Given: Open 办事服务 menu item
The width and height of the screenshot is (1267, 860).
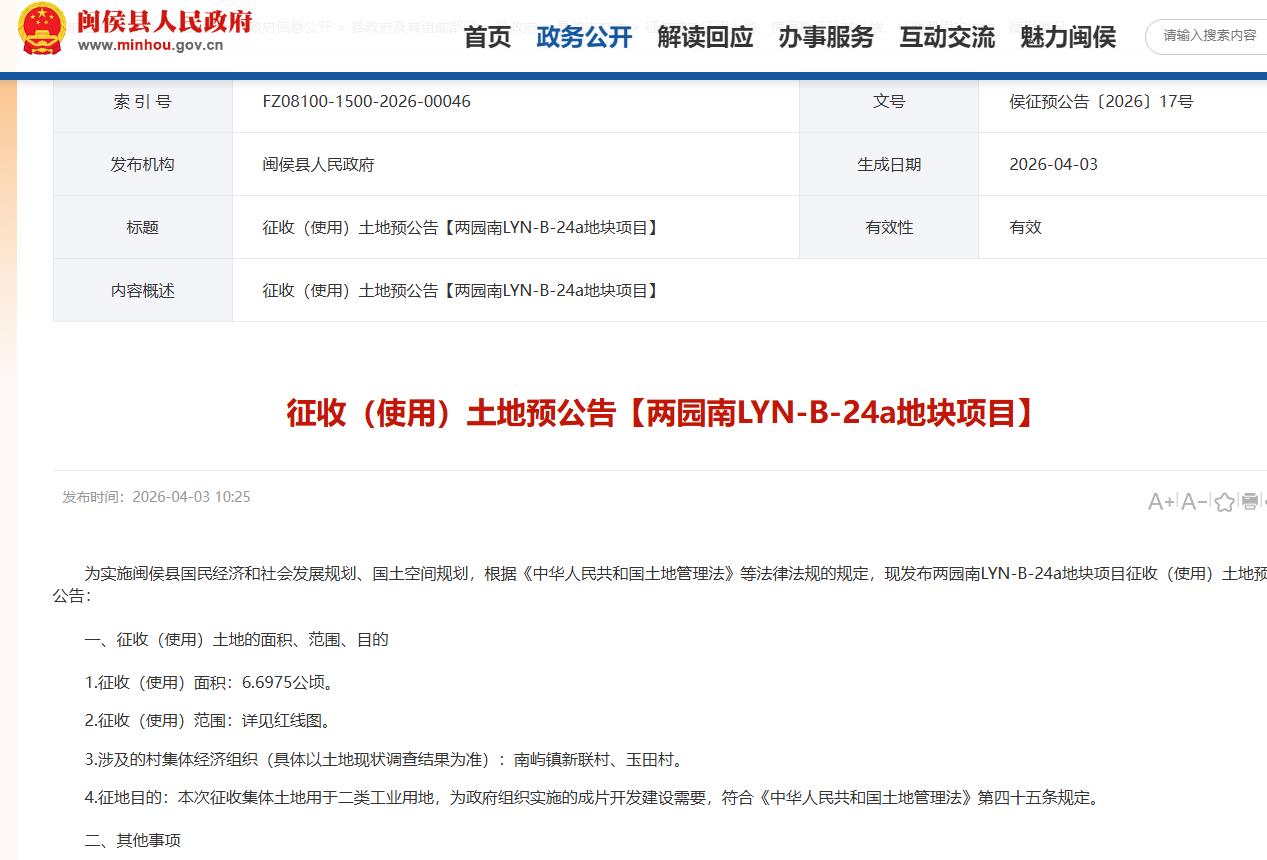Looking at the screenshot, I should (826, 38).
